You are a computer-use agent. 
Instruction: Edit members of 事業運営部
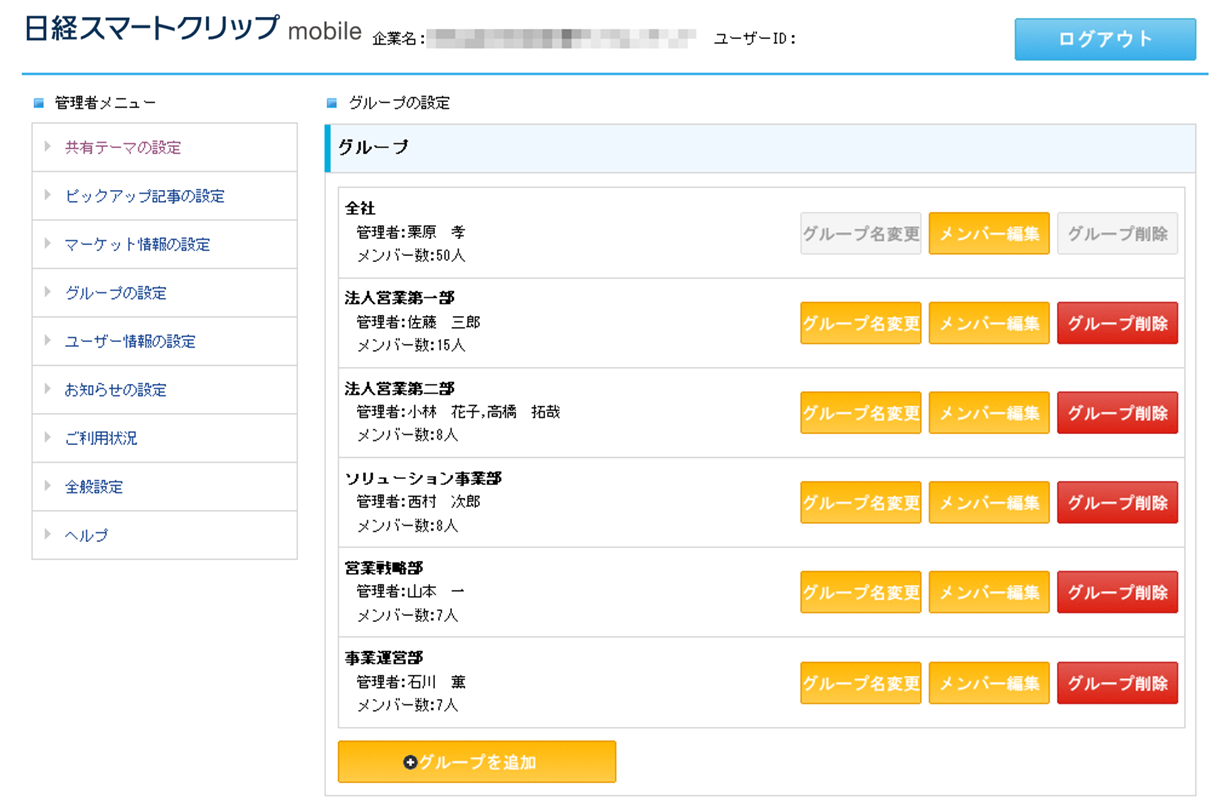989,683
